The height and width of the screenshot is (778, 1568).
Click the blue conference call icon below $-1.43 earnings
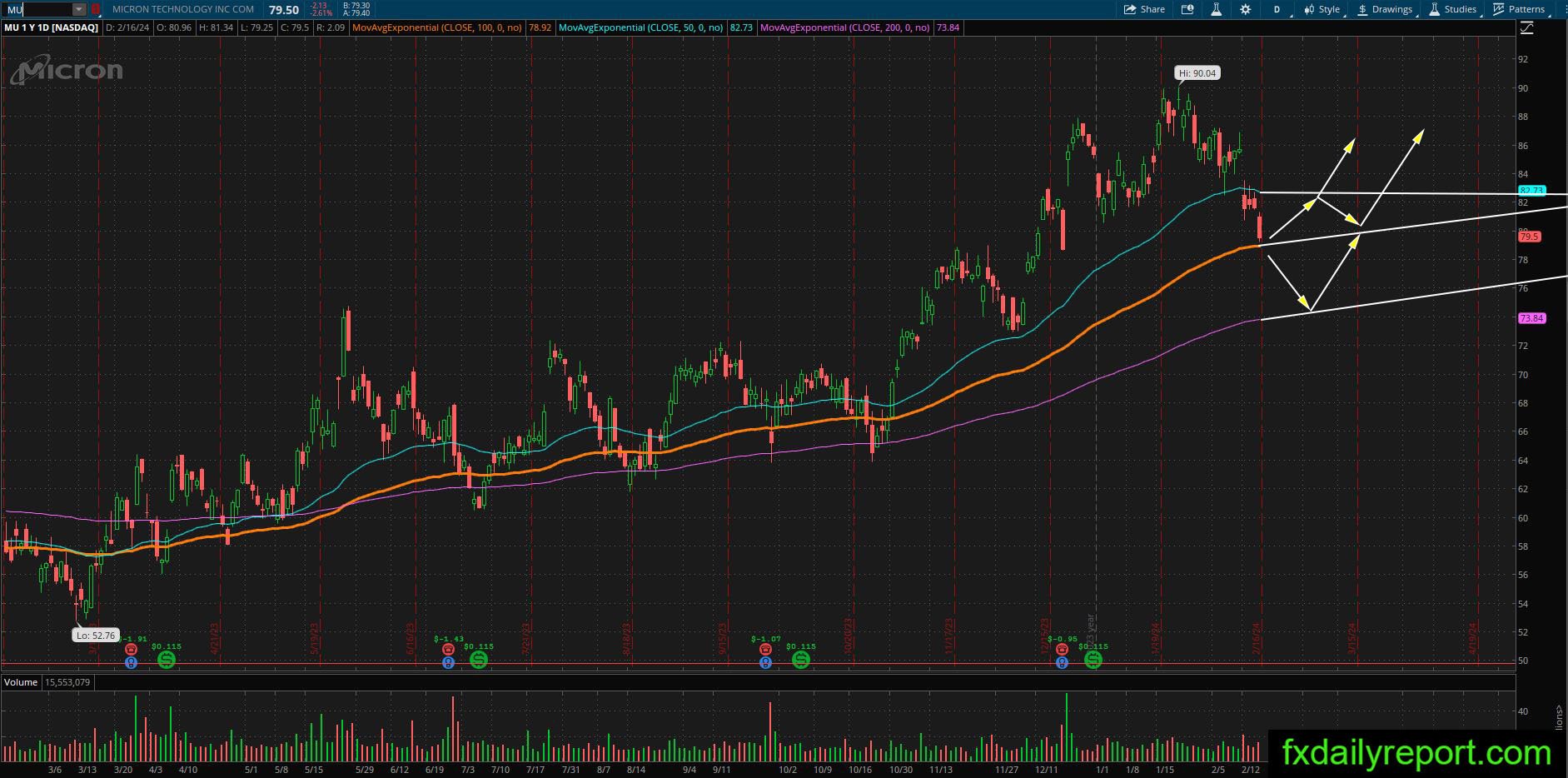448,662
